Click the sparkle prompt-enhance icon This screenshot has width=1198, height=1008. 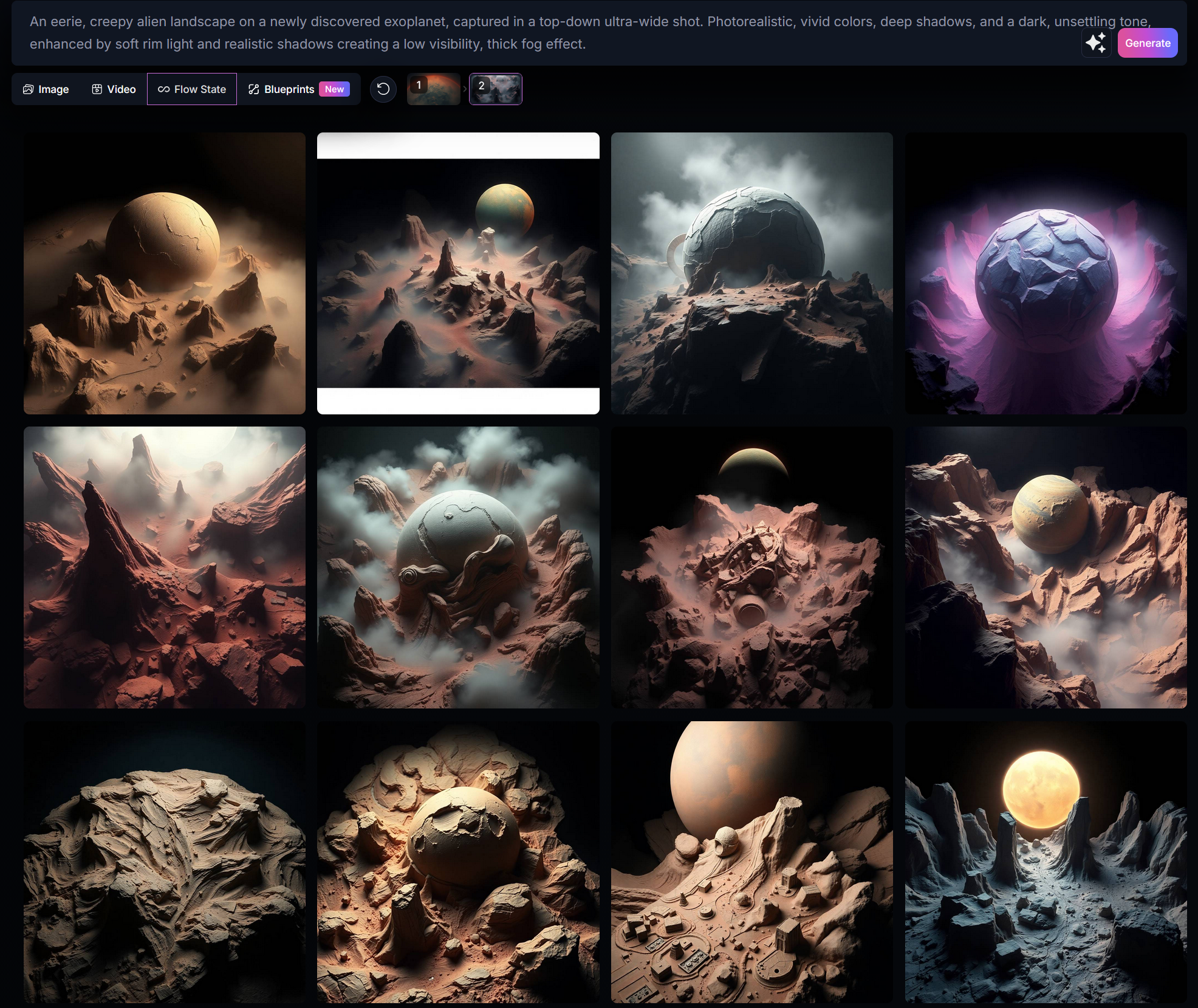(x=1096, y=43)
